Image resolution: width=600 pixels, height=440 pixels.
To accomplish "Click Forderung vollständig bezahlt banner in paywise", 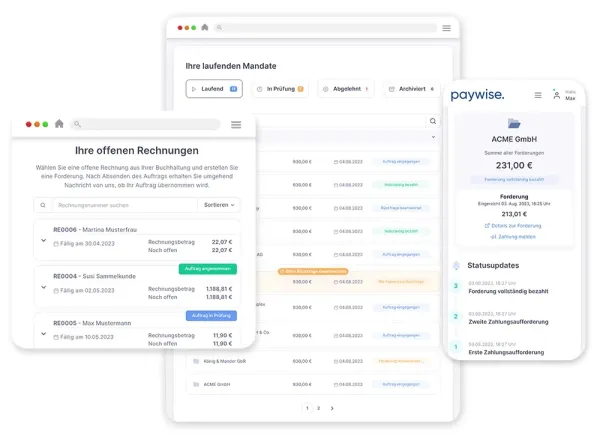I will (x=514, y=179).
